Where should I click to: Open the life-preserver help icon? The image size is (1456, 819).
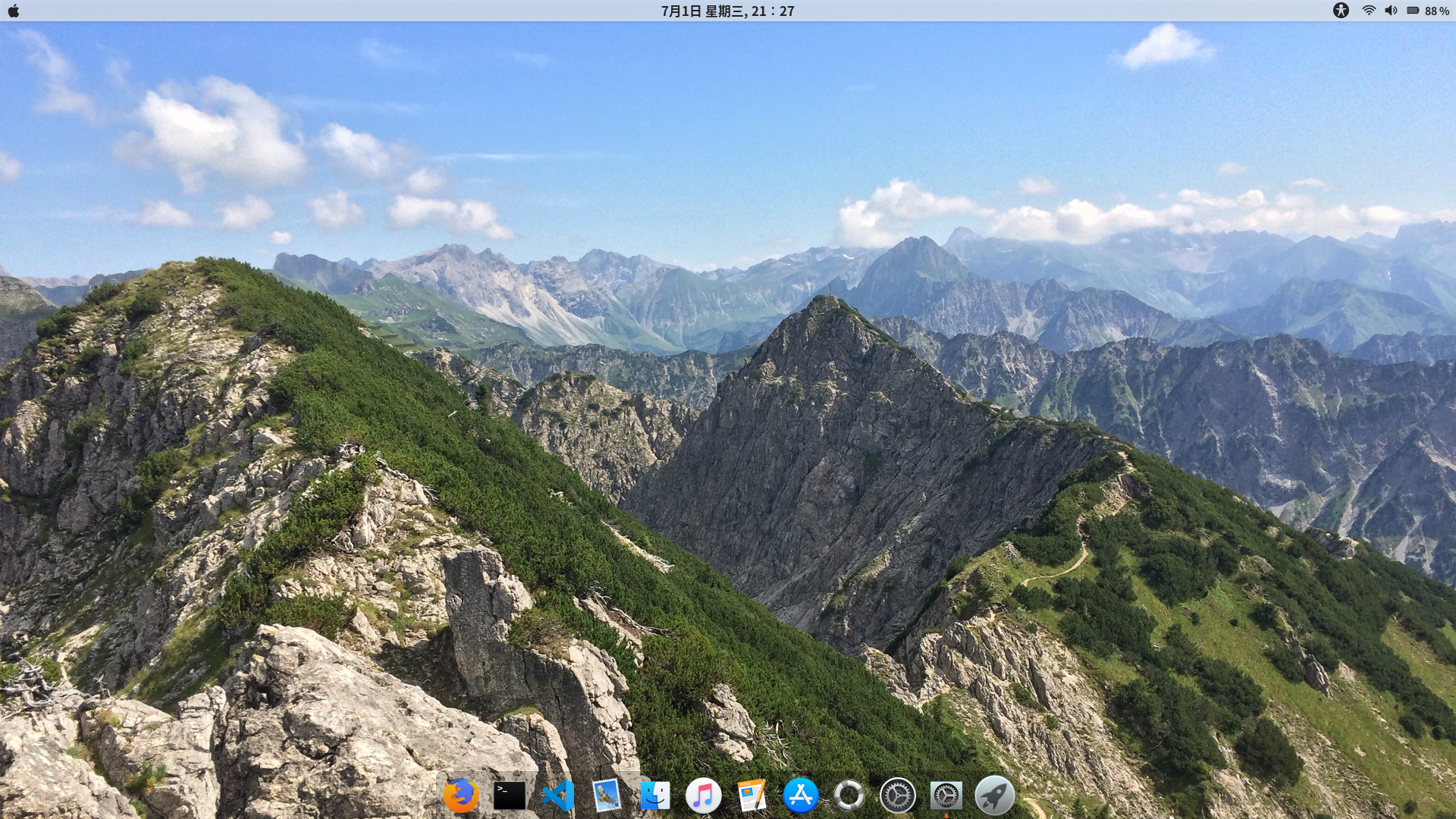(x=849, y=795)
